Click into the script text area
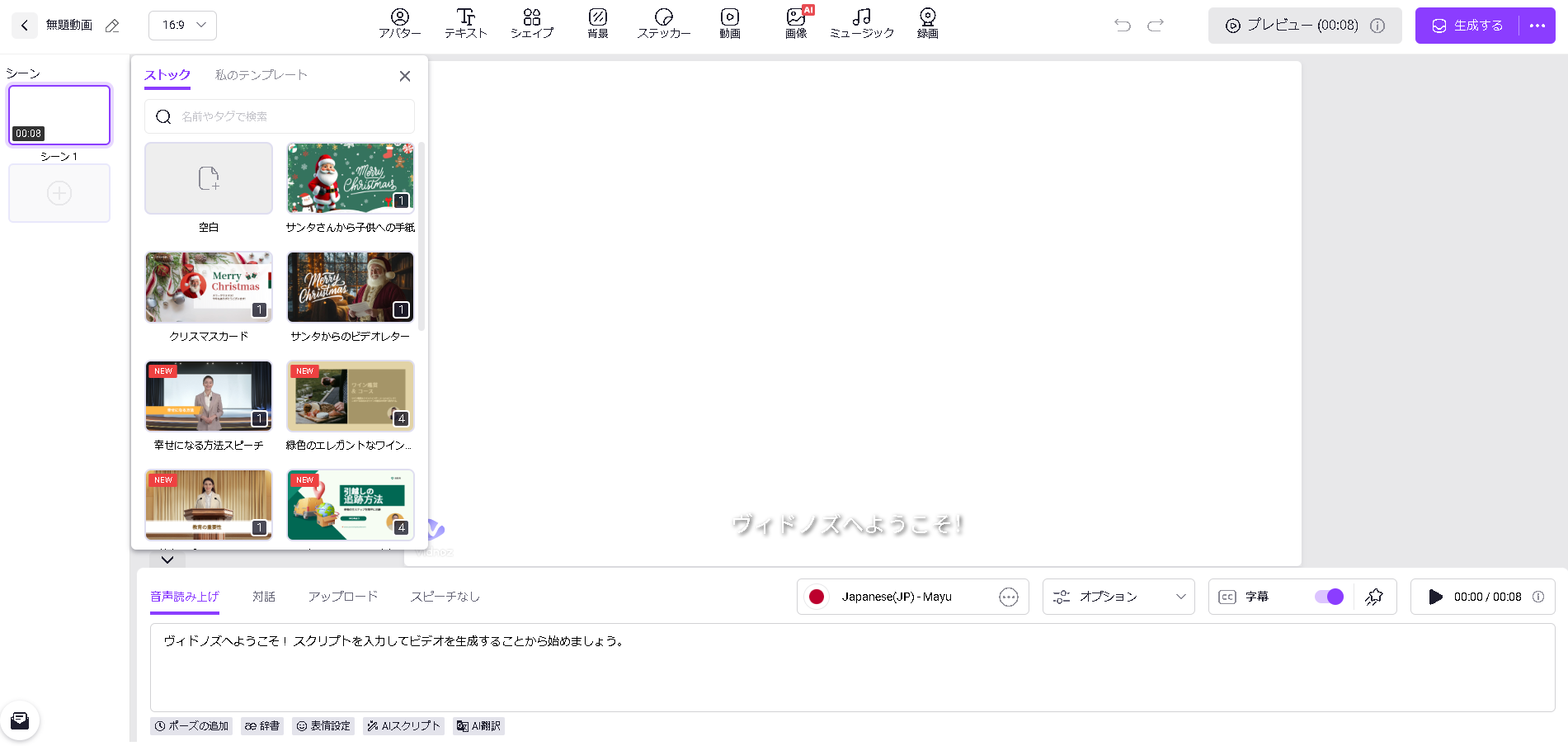 [x=853, y=668]
